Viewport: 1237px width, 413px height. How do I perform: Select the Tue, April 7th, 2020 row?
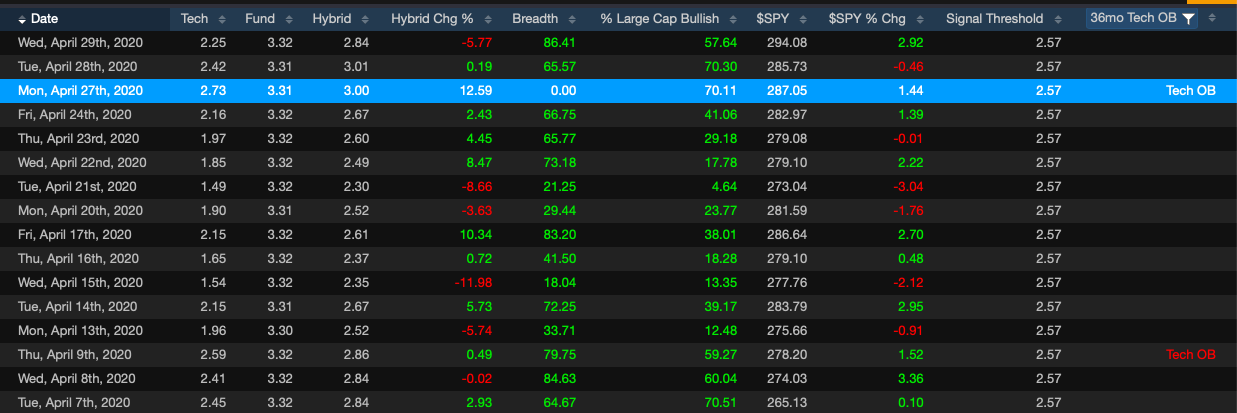click(618, 402)
